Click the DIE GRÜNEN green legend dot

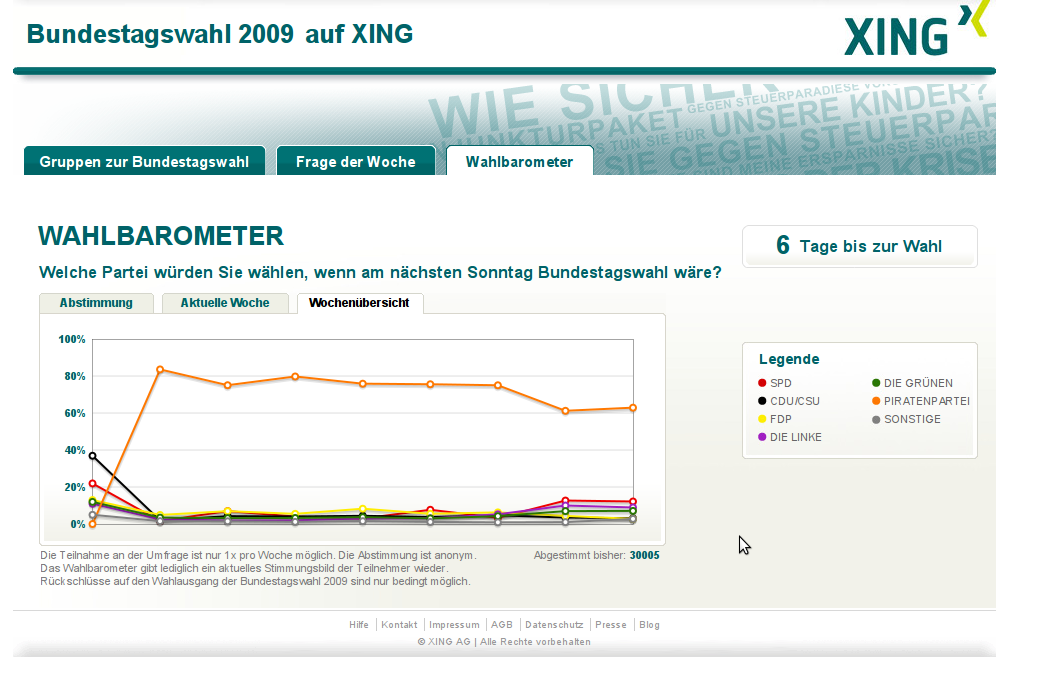[x=876, y=383]
